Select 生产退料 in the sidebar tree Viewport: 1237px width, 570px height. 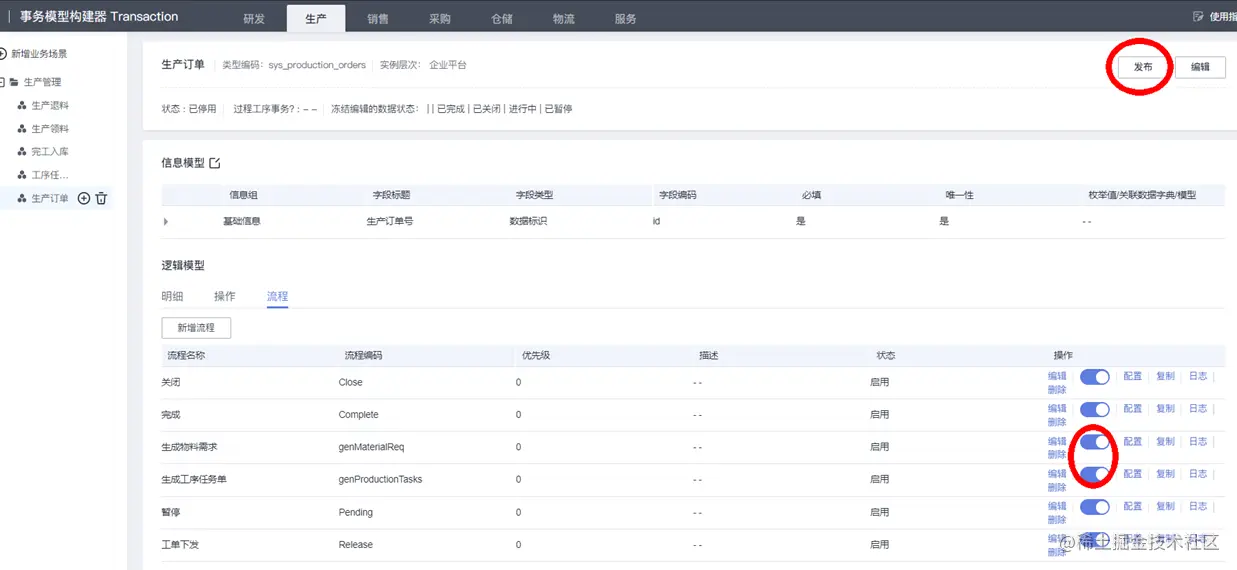pos(50,105)
